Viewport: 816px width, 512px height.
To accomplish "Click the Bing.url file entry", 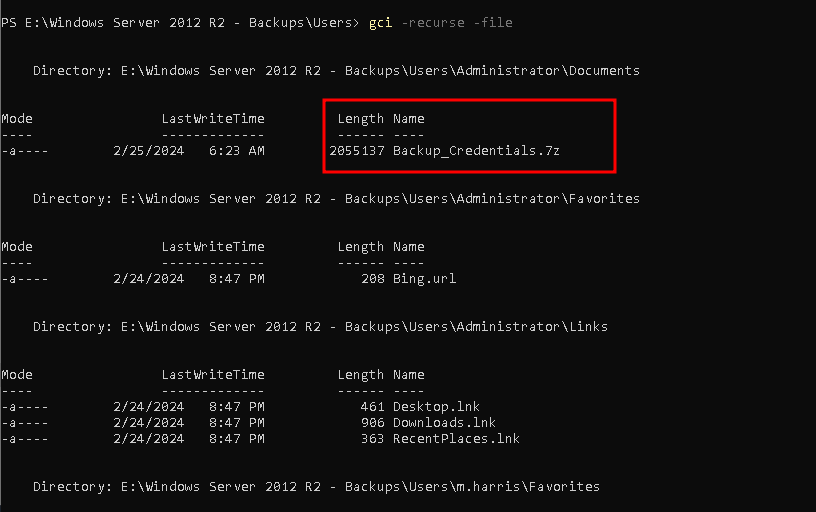I will (x=424, y=279).
